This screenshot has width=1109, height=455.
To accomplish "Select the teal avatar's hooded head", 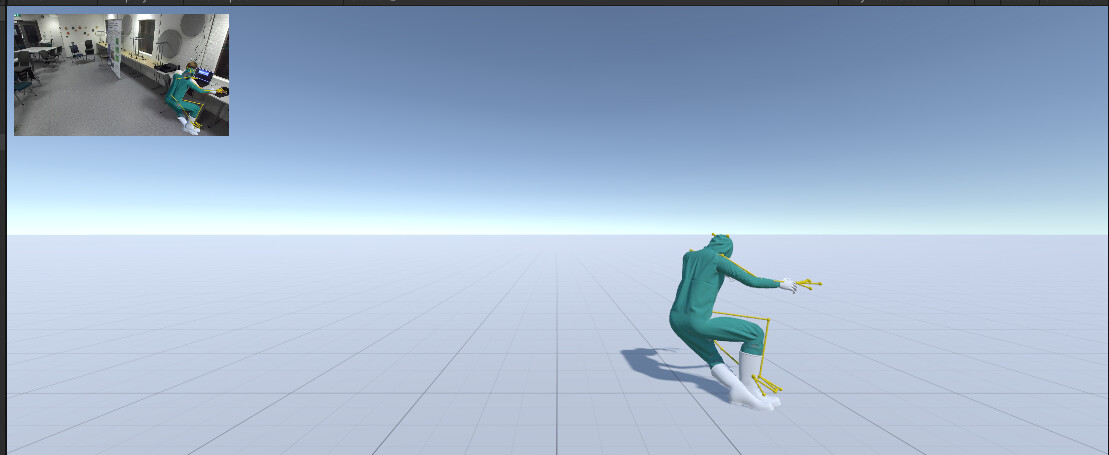I will [x=719, y=246].
